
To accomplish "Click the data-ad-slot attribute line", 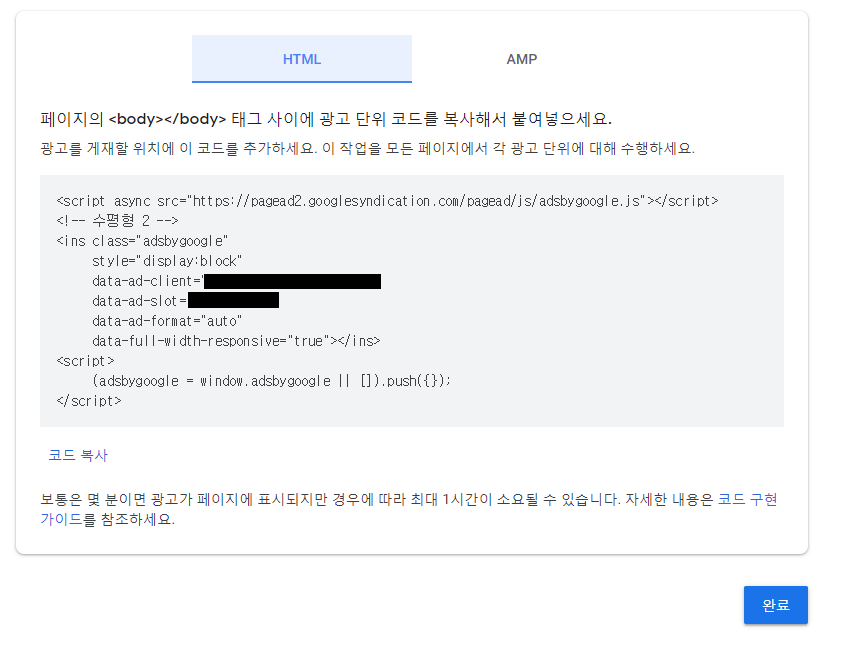I will click(x=186, y=301).
